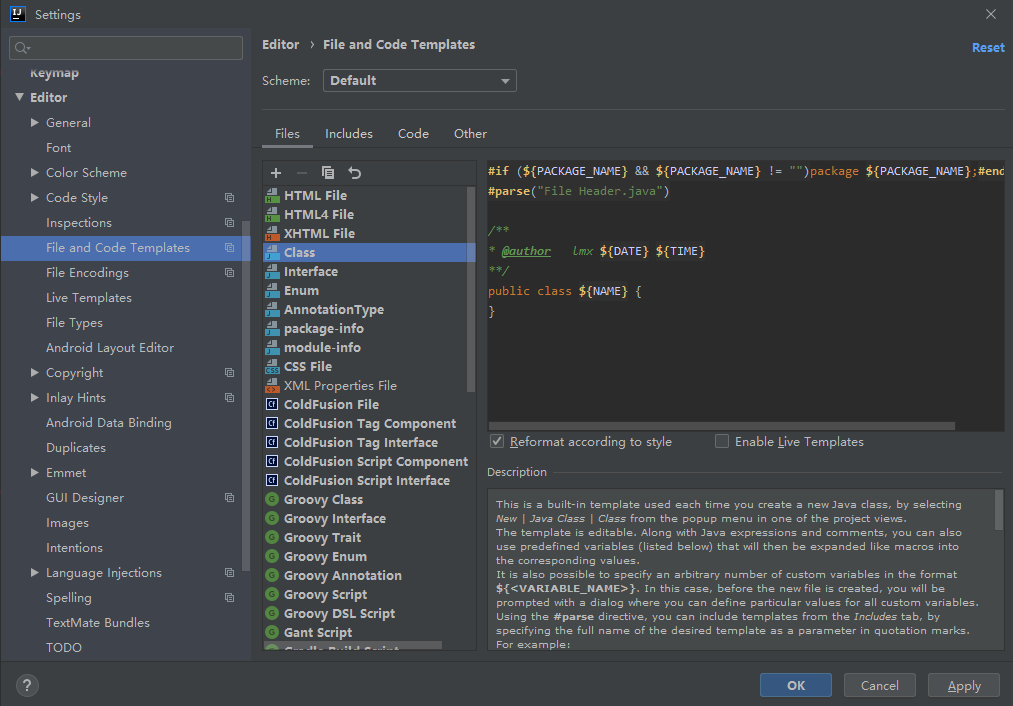Uncheck Reformat according to style
The image size is (1013, 706).
pyautogui.click(x=497, y=441)
